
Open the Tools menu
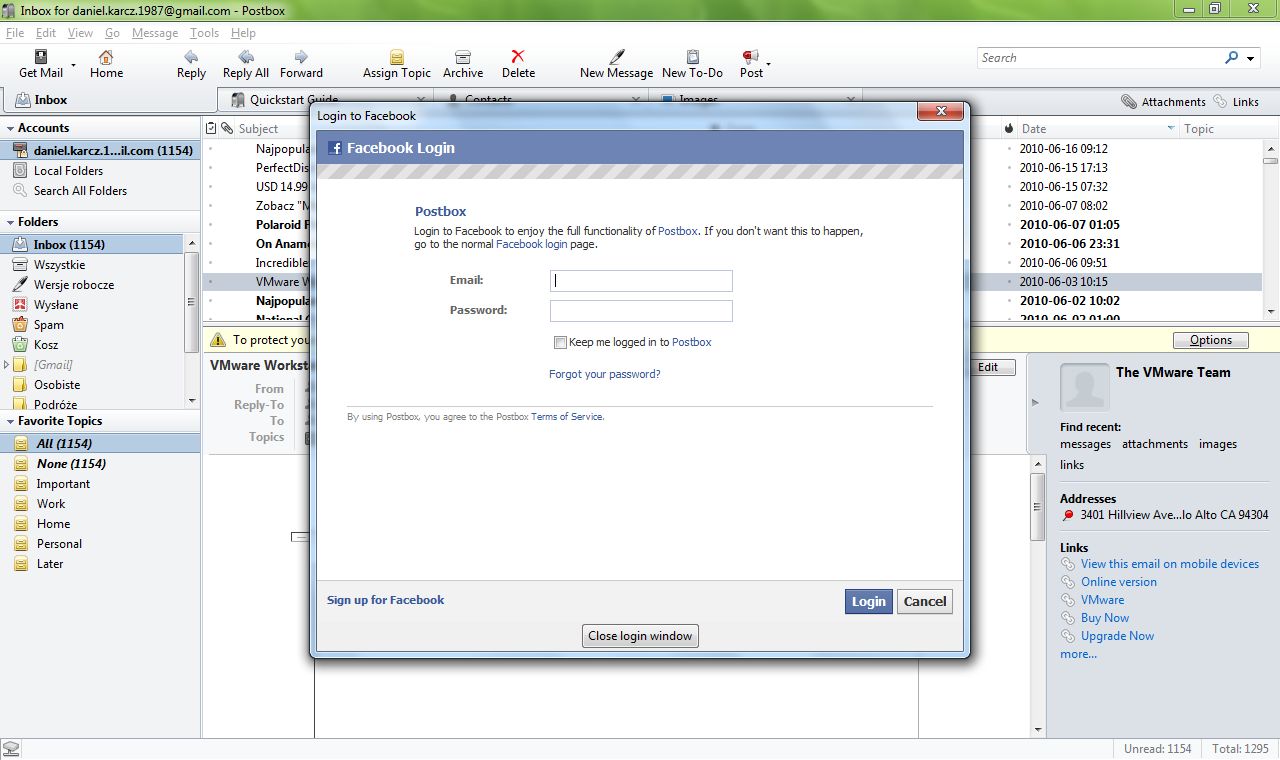[204, 33]
